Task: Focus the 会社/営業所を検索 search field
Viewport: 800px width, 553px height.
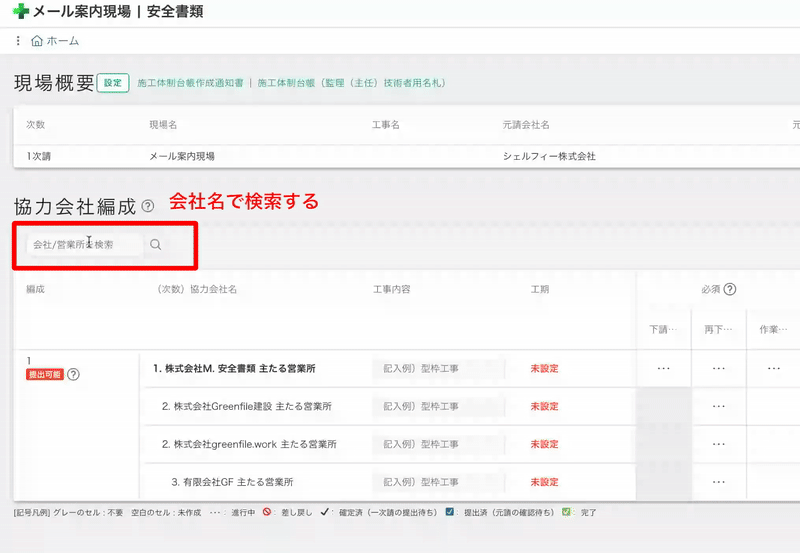Action: (x=85, y=244)
